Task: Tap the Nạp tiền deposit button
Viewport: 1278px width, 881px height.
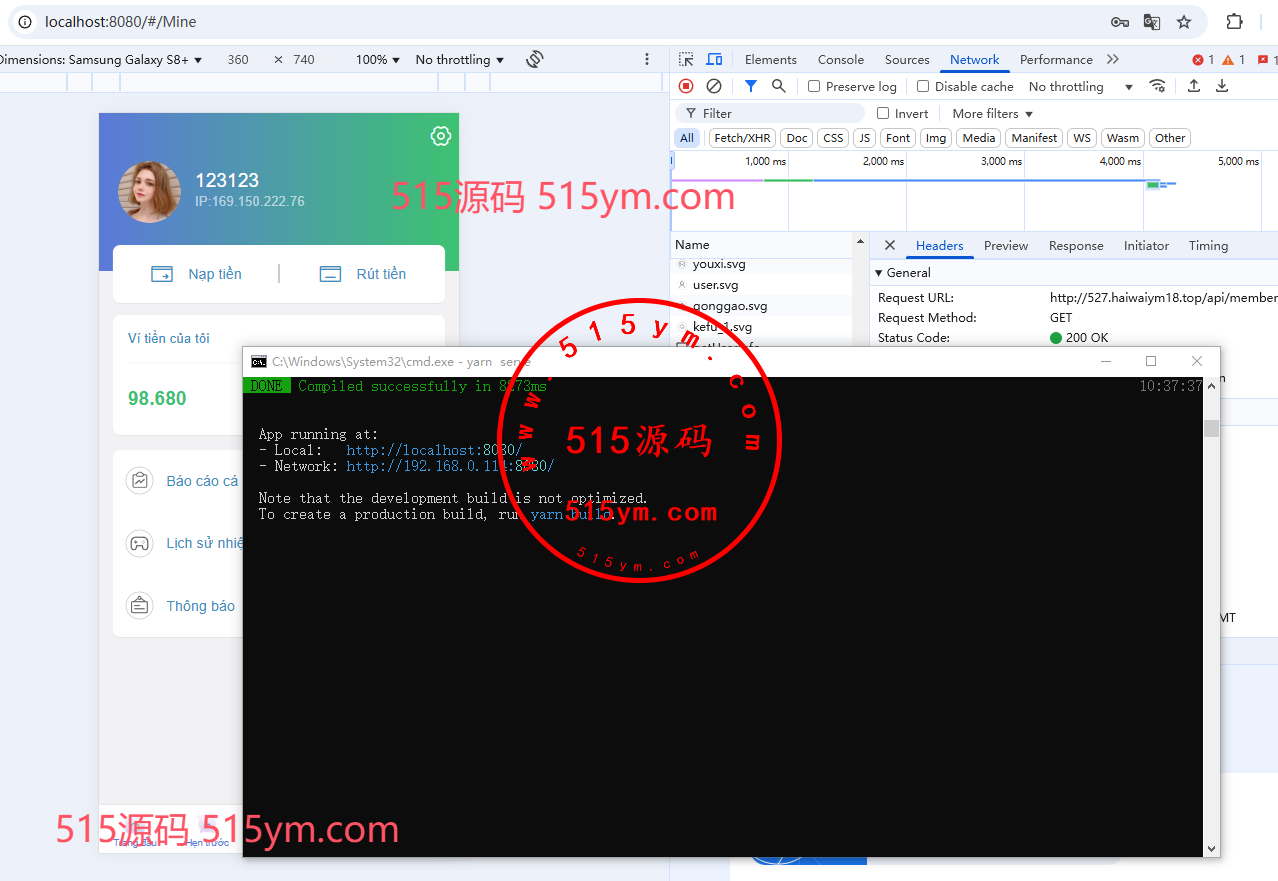Action: [x=197, y=274]
